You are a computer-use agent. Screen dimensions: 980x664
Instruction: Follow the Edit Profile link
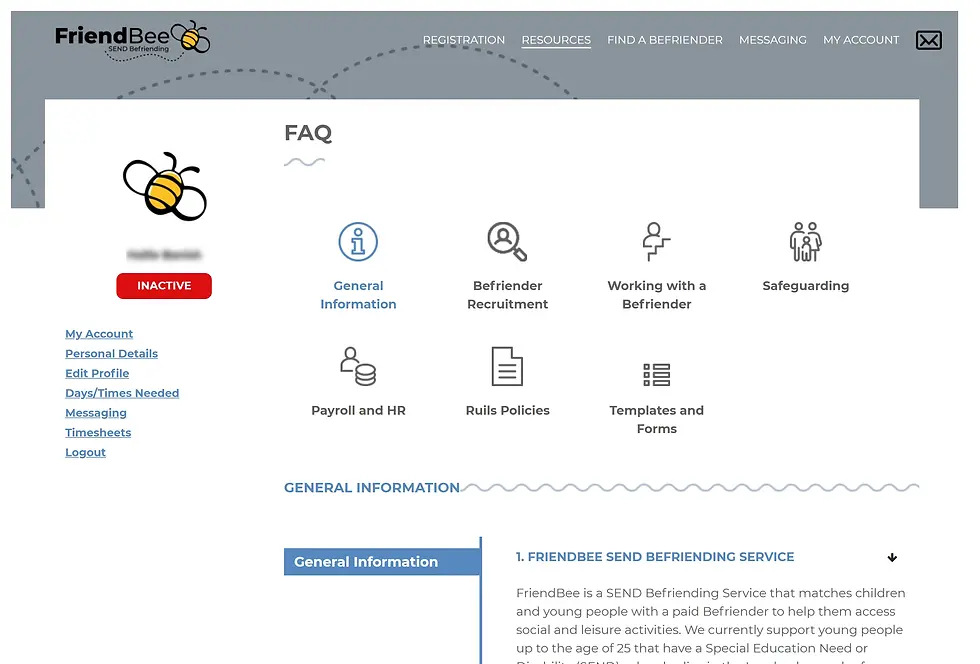tap(96, 373)
